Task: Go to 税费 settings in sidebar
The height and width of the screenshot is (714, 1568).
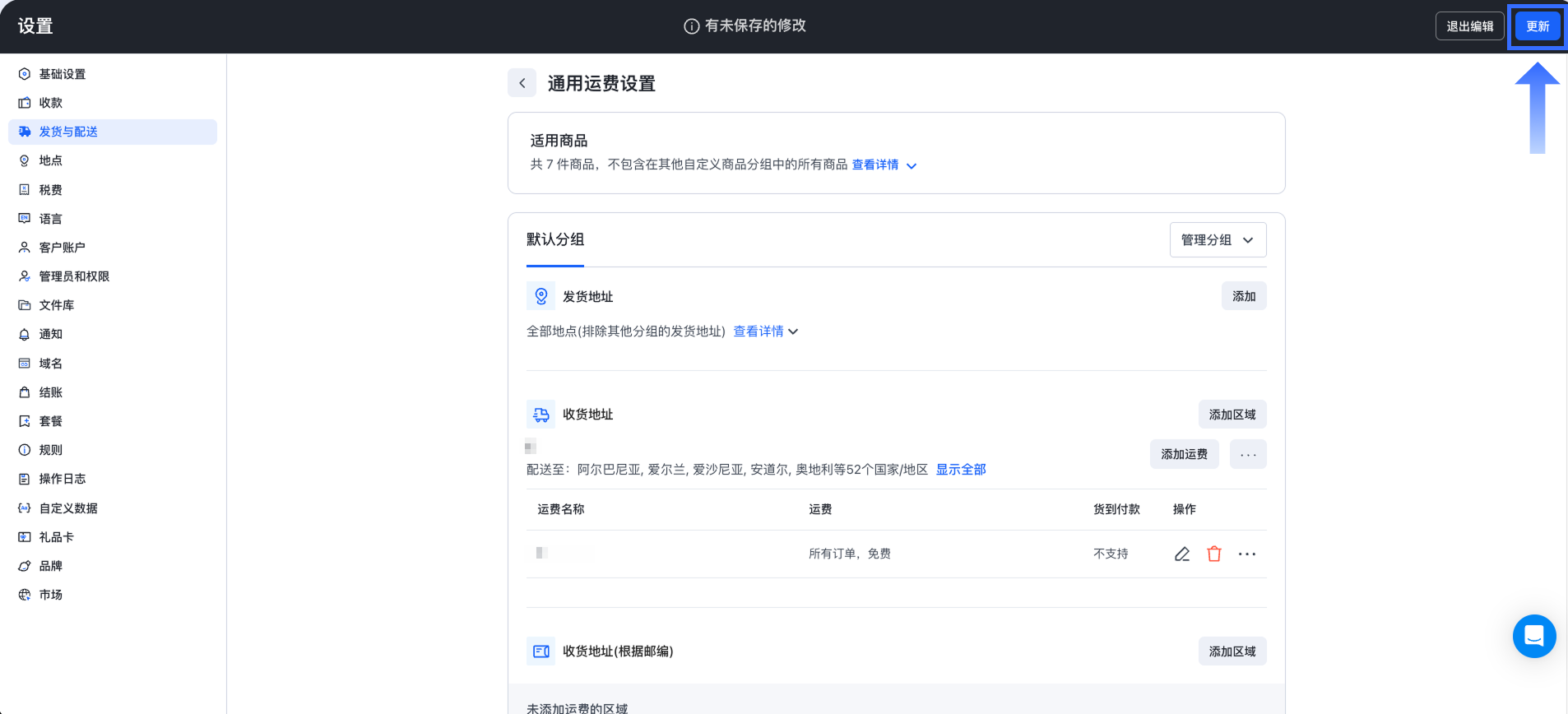Action: coord(51,190)
